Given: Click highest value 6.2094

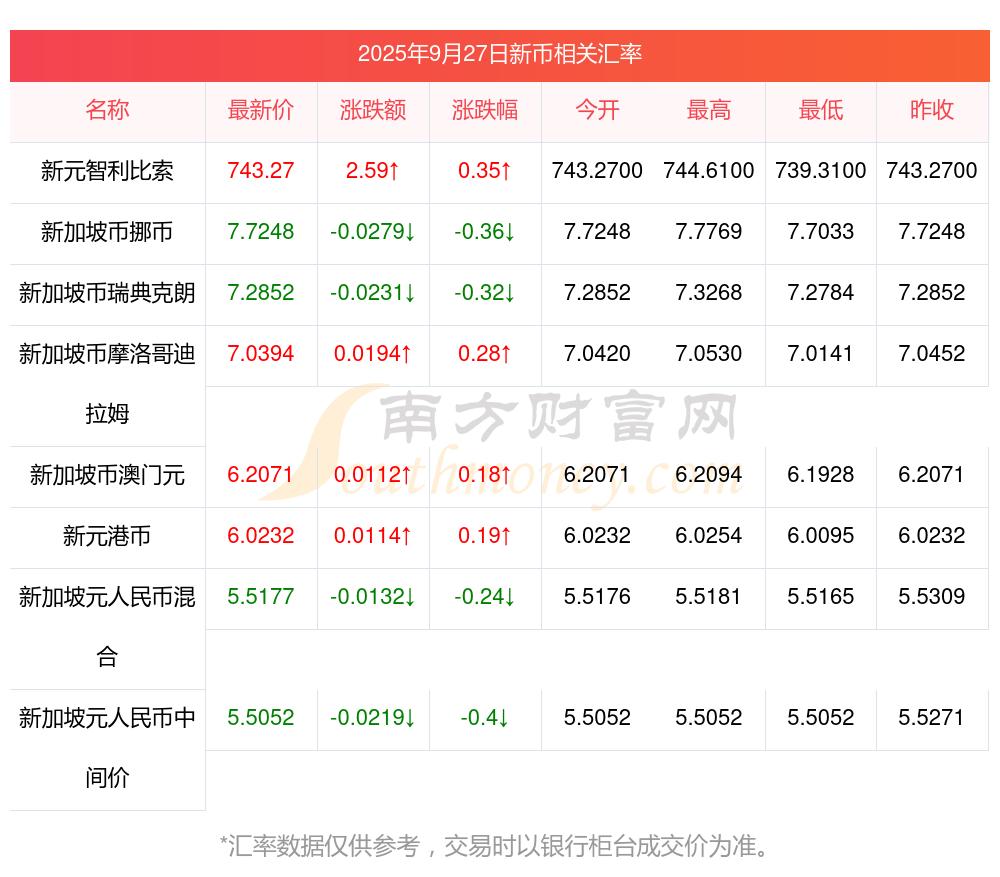Looking at the screenshot, I should [709, 475].
